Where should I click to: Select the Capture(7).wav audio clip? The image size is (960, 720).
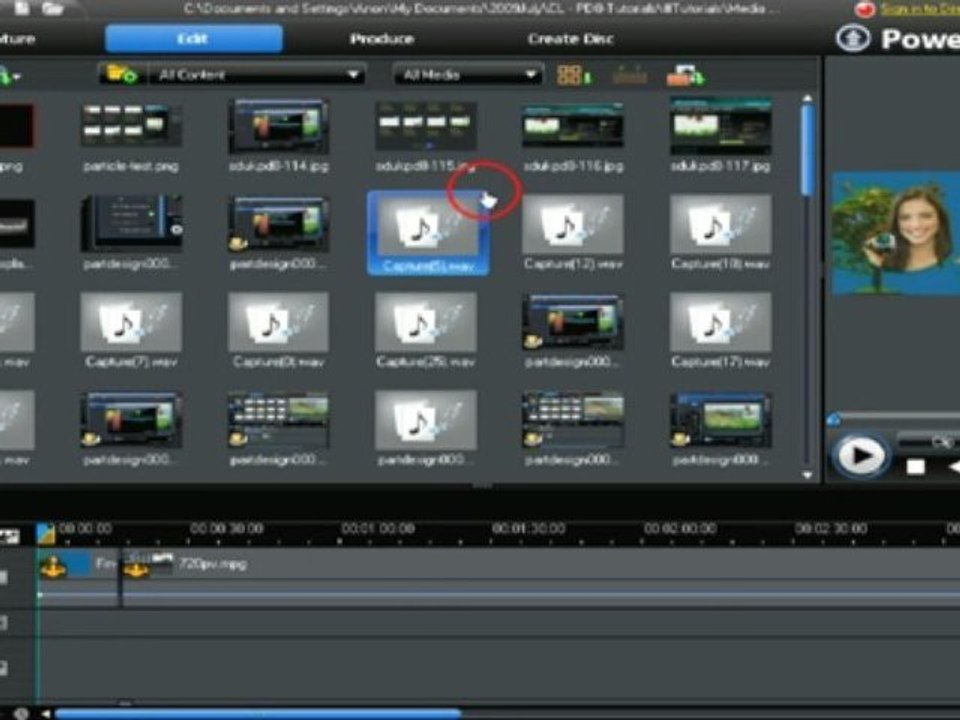(x=131, y=322)
